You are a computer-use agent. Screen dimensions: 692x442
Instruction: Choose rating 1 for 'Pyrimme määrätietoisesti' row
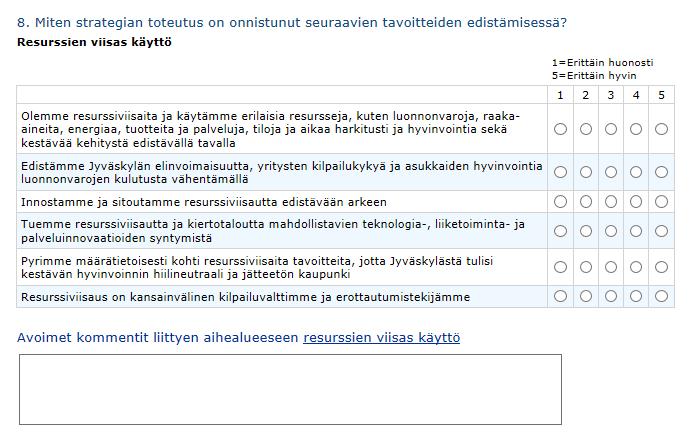tap(560, 267)
